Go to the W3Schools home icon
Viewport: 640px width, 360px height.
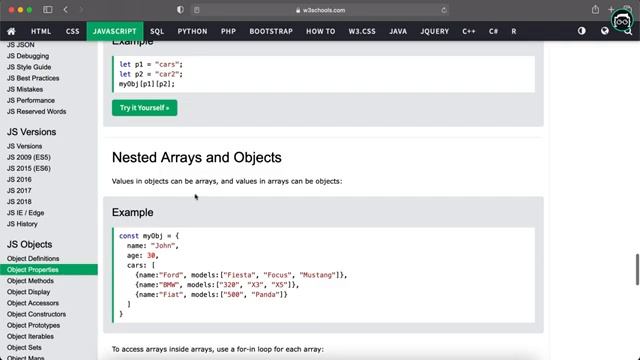11,31
